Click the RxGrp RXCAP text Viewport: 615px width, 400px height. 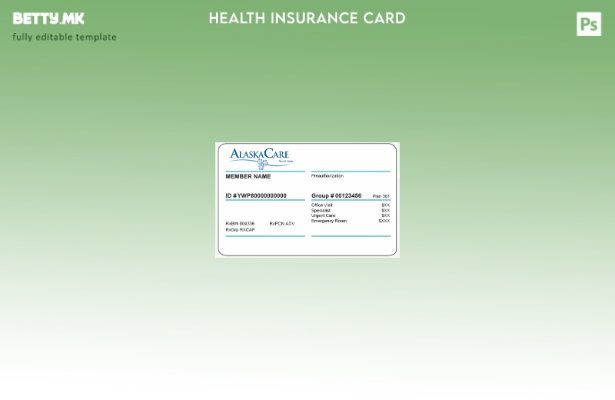pyautogui.click(x=240, y=229)
